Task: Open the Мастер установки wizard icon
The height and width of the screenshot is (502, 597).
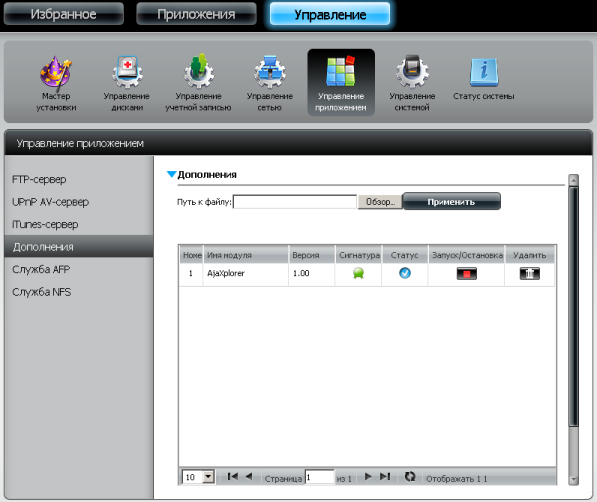Action: click(56, 72)
